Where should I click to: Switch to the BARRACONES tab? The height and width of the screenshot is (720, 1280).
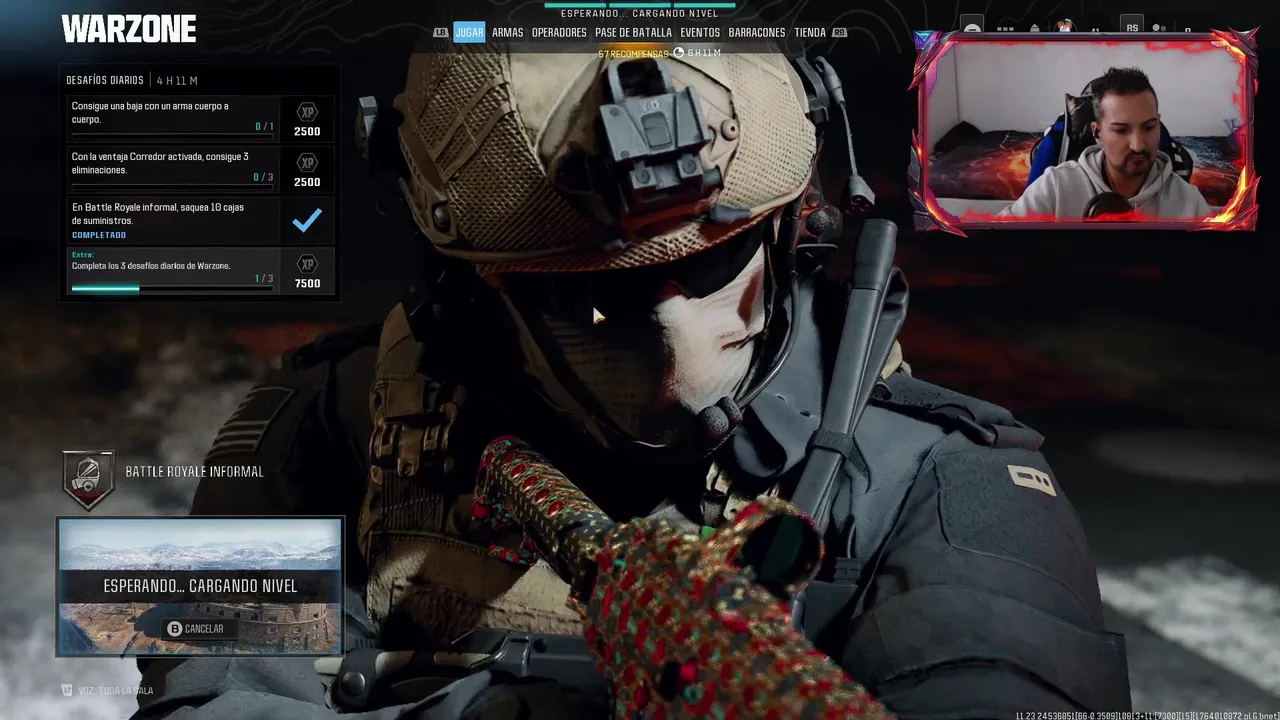click(x=757, y=32)
